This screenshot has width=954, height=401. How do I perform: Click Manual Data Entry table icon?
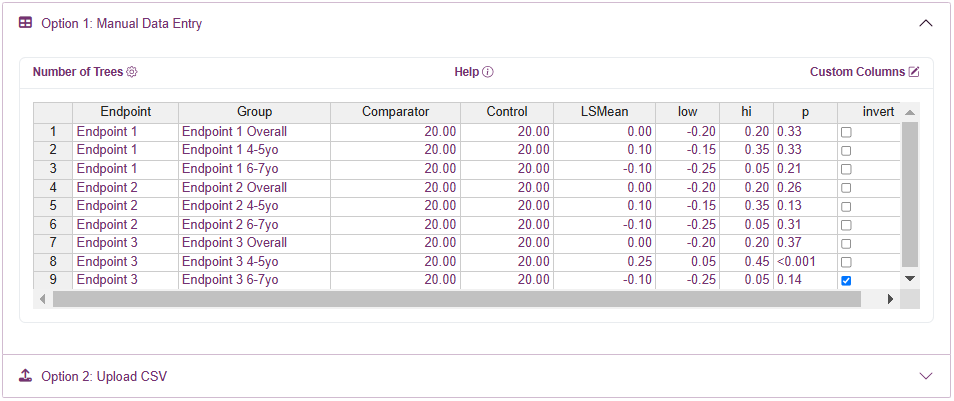(25, 23)
